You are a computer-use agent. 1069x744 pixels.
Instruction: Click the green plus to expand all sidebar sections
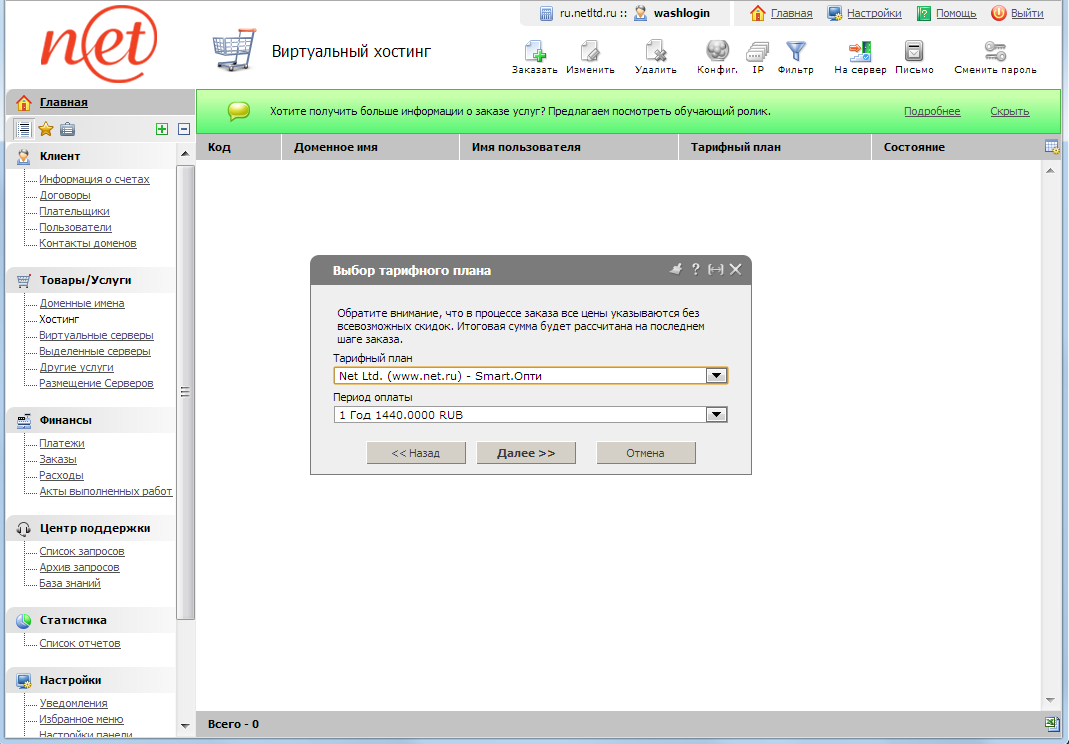[x=162, y=128]
